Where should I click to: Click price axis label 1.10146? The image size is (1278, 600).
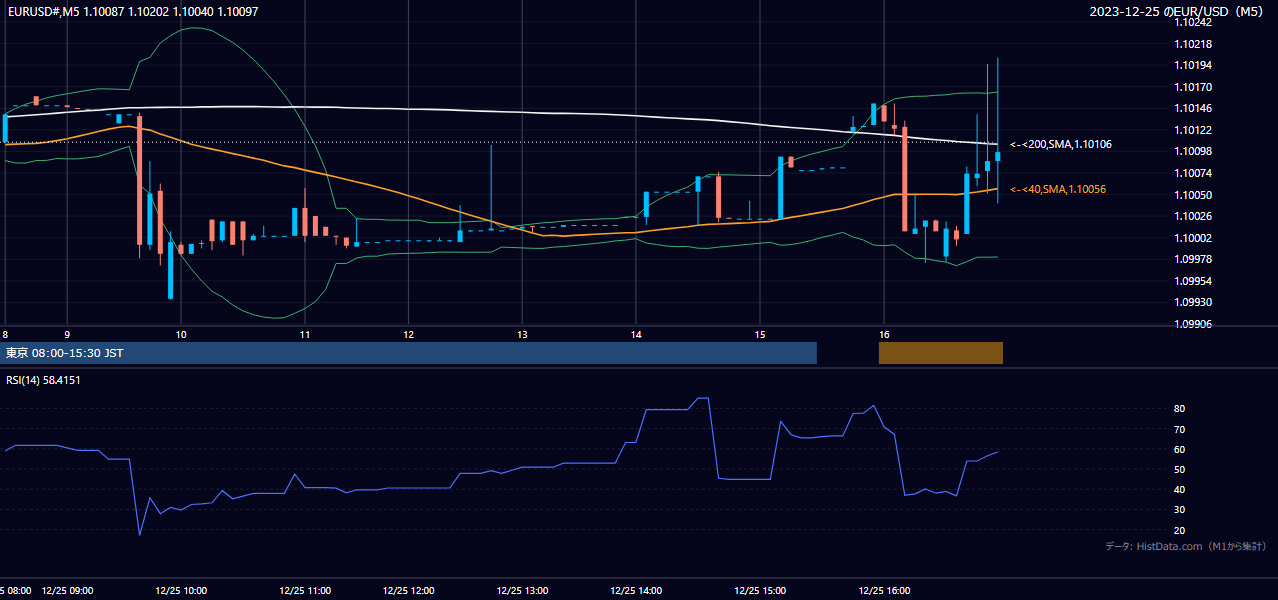pyautogui.click(x=1192, y=108)
